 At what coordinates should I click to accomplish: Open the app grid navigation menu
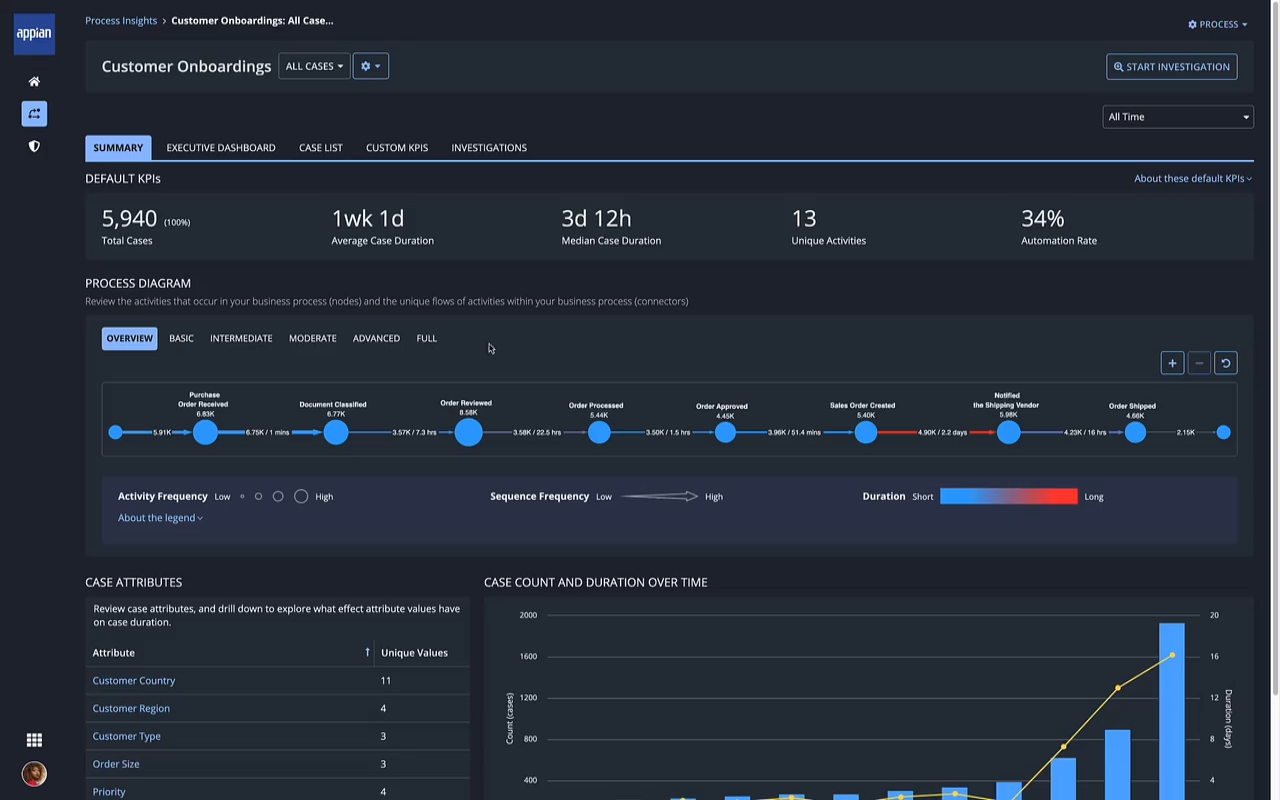click(x=34, y=740)
